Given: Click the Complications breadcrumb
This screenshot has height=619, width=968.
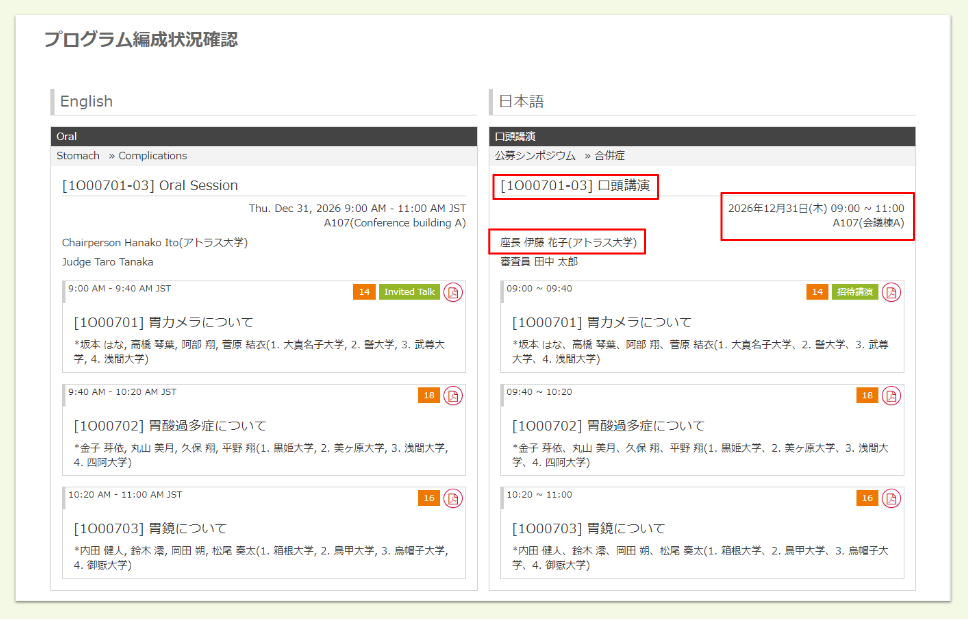Looking at the screenshot, I should tap(152, 156).
